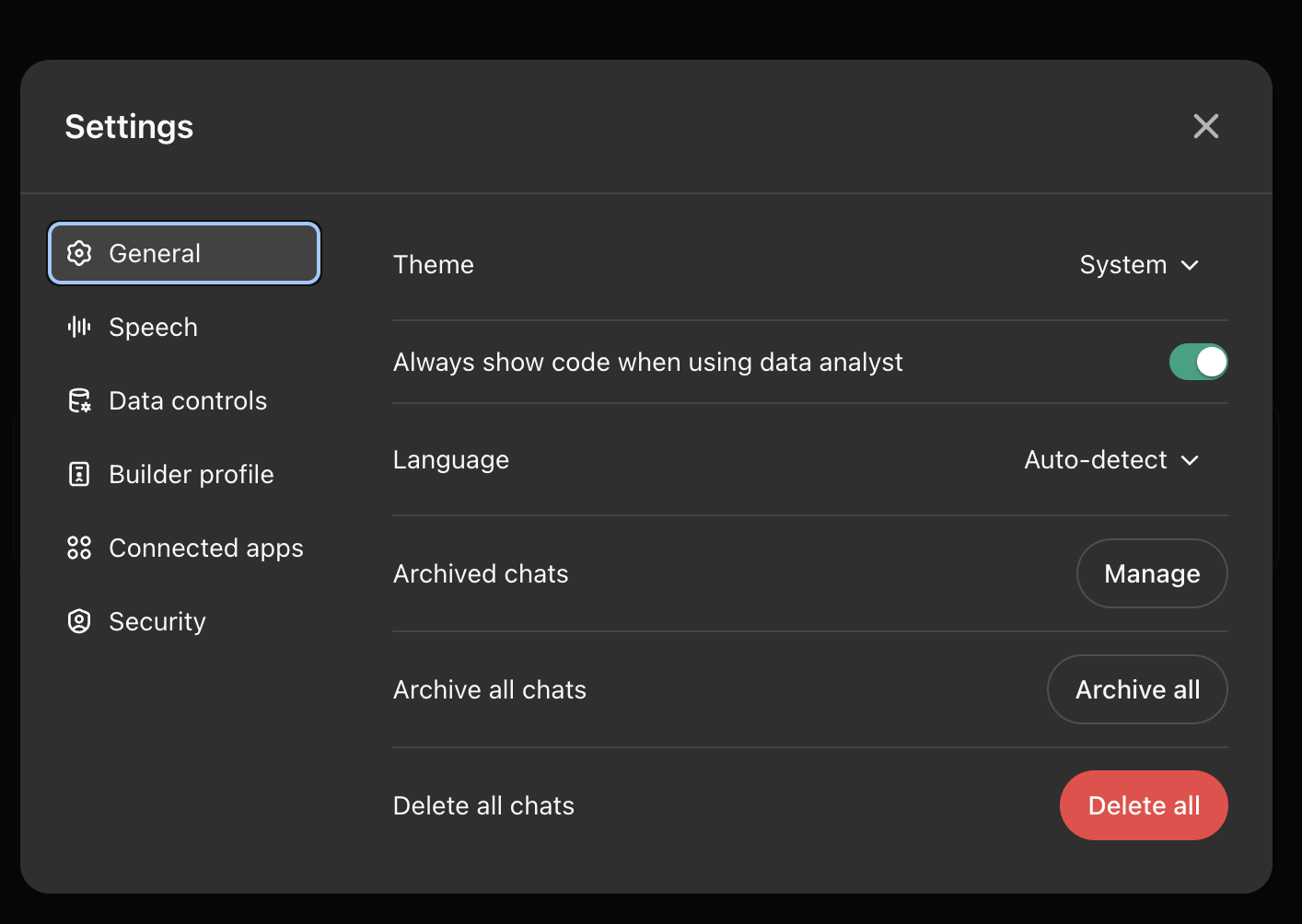Open the Language Auto-detect dropdown
This screenshot has height=924, width=1302.
[x=1110, y=460]
